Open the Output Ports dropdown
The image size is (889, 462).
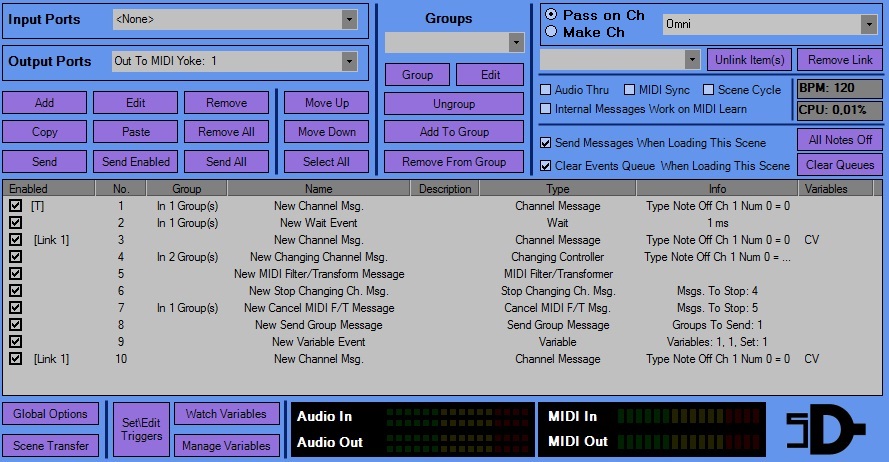349,61
